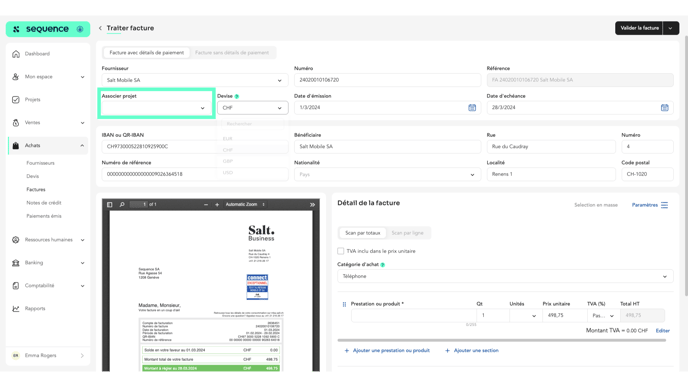Open the Fournisseur Salt Mobile SA dropdown

(195, 80)
